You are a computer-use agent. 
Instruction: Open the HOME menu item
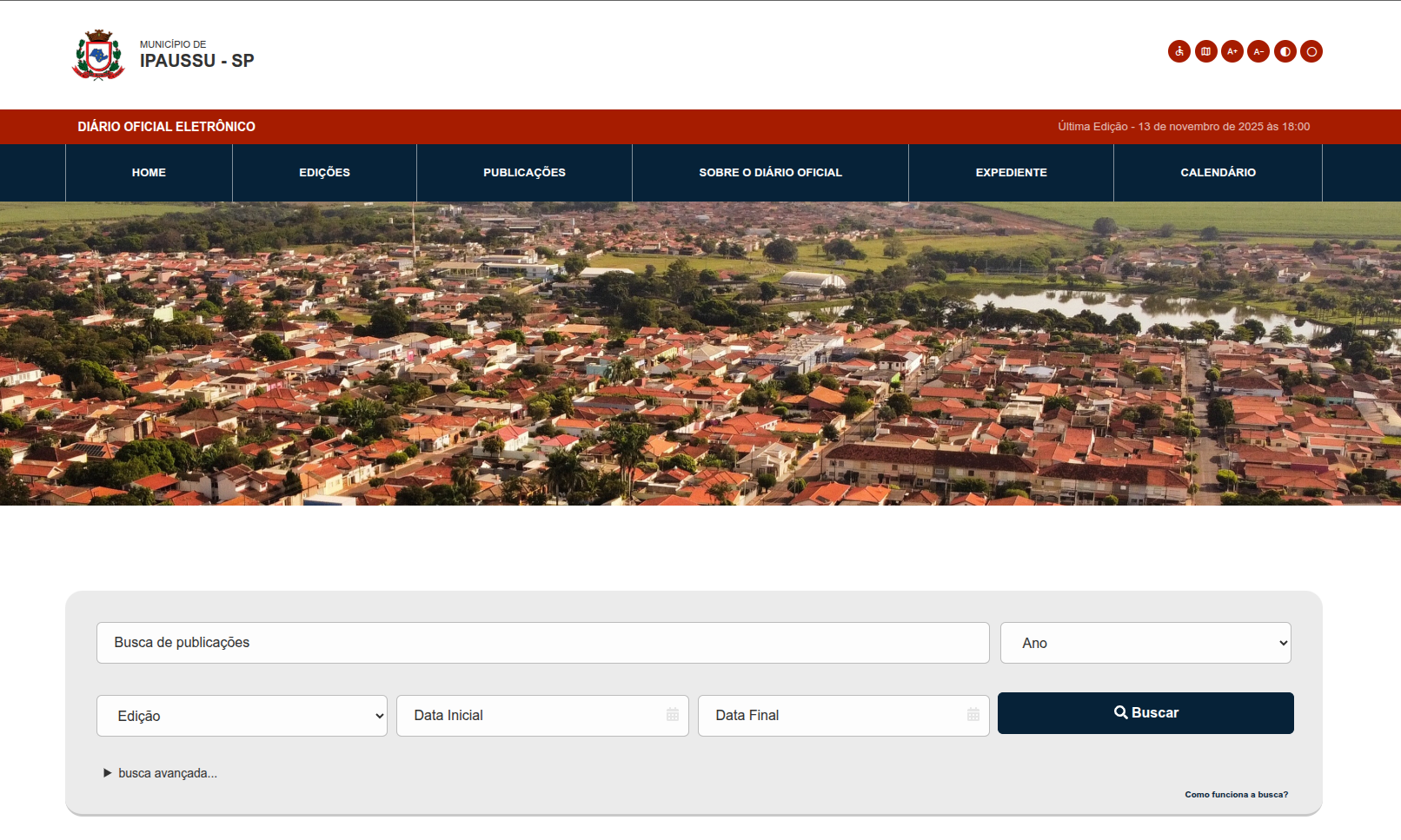point(149,173)
